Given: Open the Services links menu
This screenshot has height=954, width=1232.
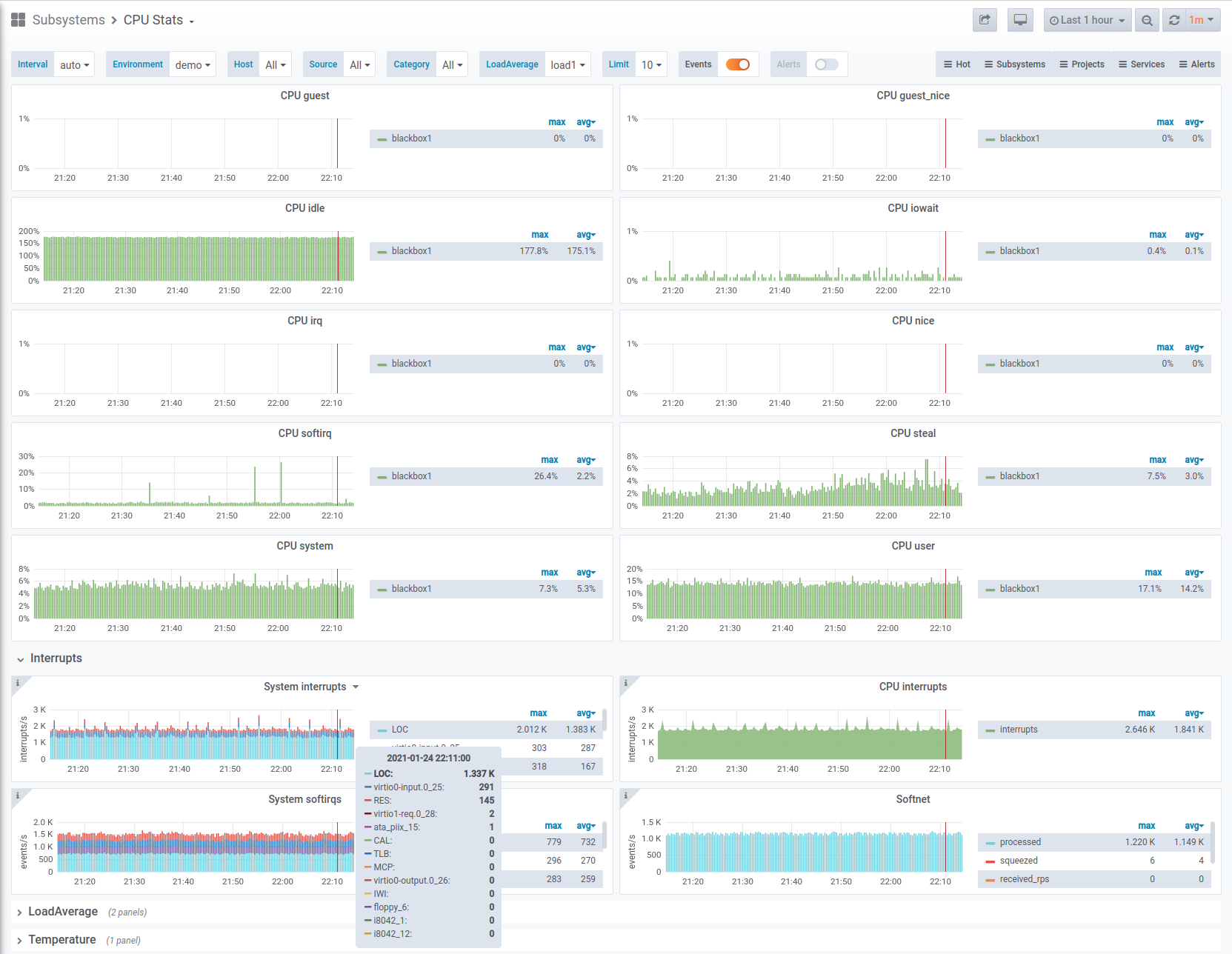Looking at the screenshot, I should pyautogui.click(x=1142, y=64).
